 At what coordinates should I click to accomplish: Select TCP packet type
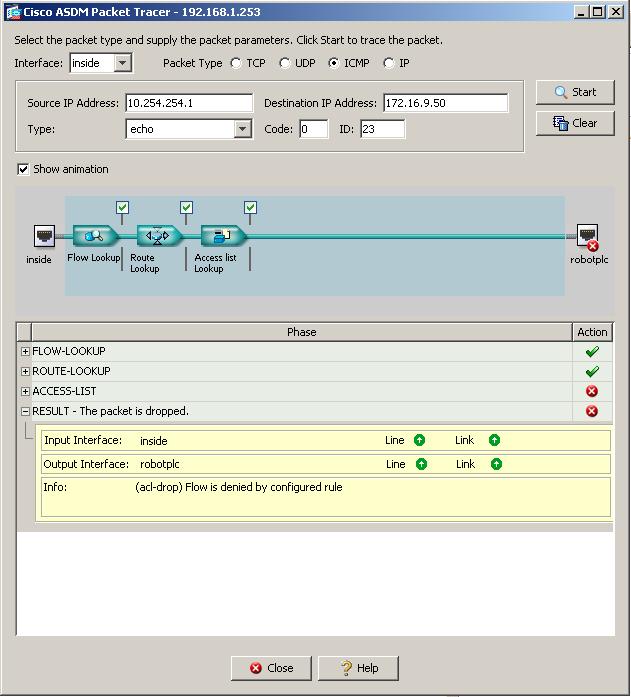pyautogui.click(x=236, y=63)
